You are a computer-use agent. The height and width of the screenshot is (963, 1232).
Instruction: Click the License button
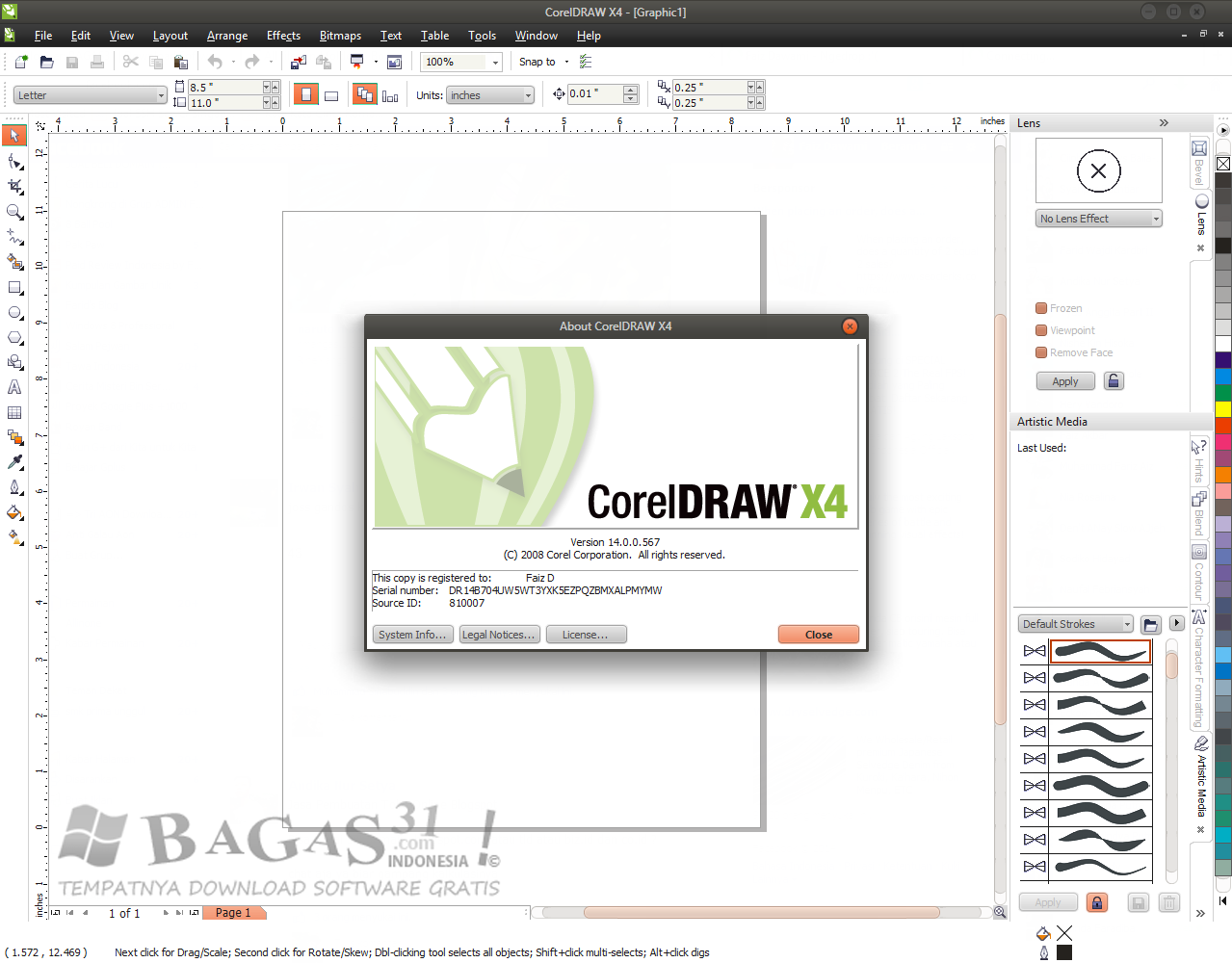(x=586, y=635)
